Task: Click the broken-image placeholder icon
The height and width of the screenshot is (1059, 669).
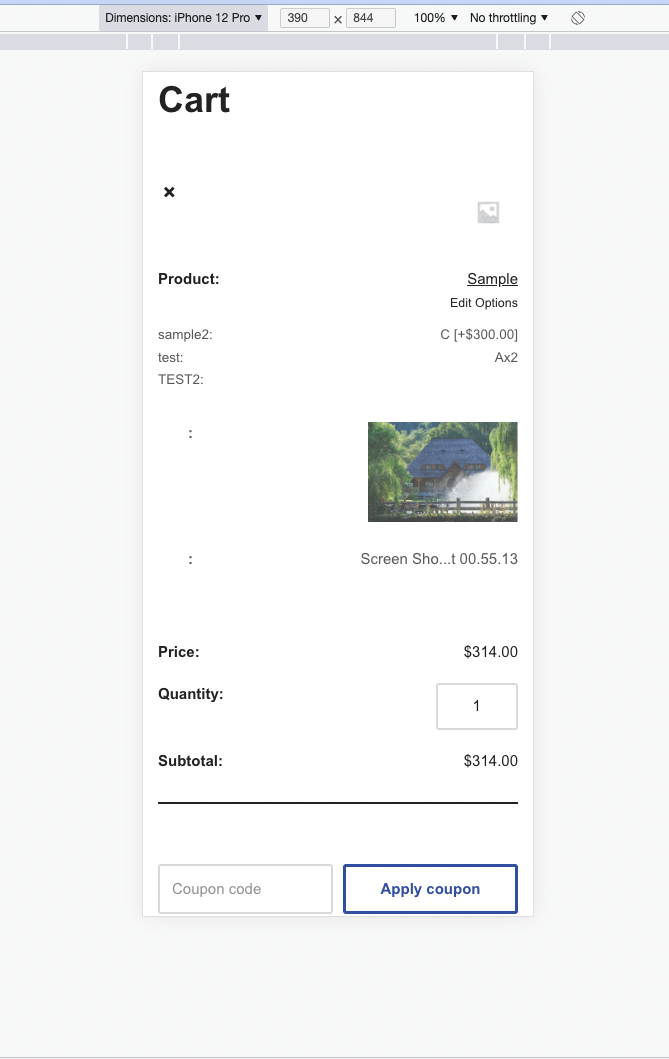Action: click(487, 212)
